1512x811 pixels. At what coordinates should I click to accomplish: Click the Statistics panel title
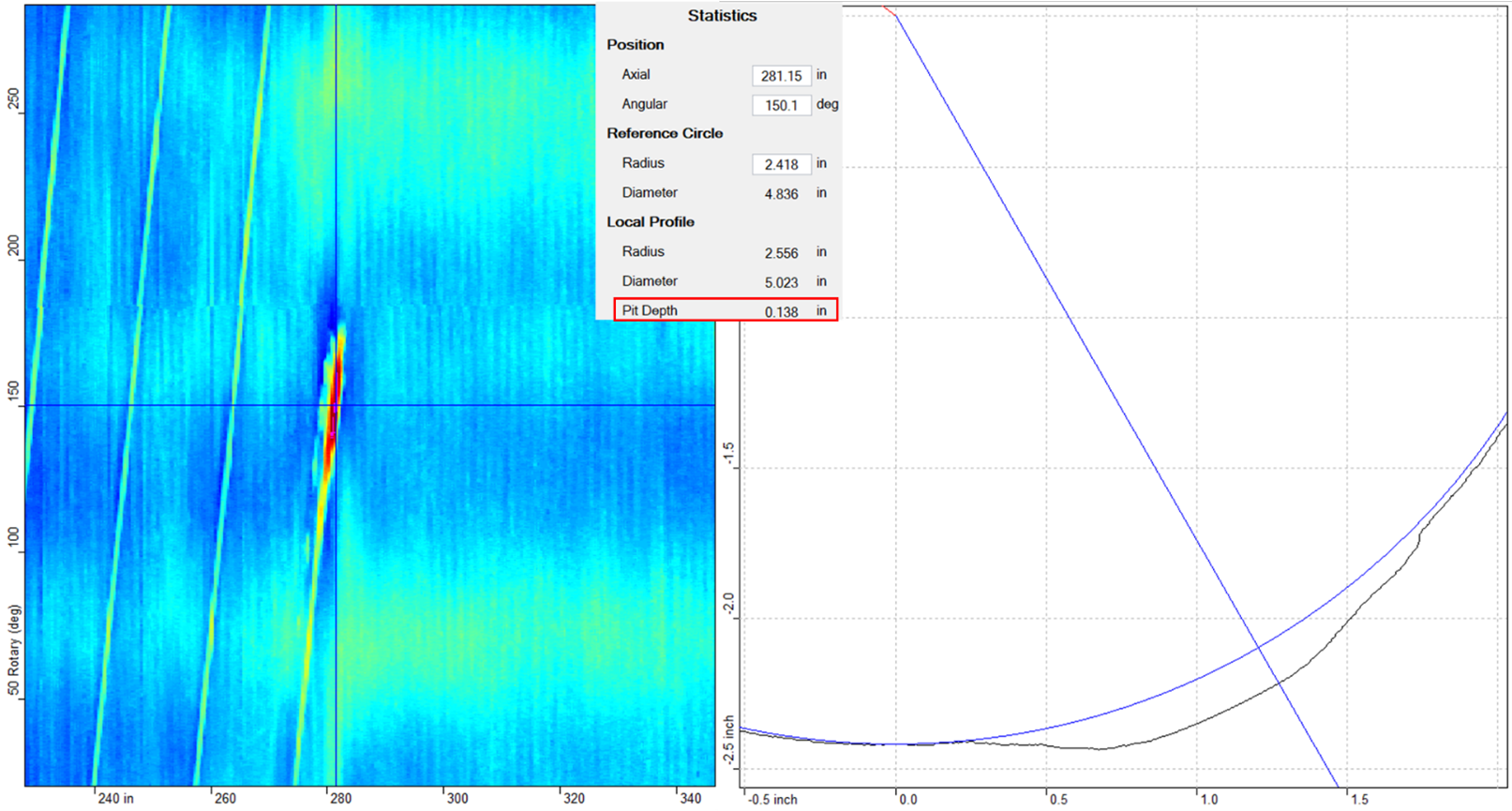click(x=722, y=16)
